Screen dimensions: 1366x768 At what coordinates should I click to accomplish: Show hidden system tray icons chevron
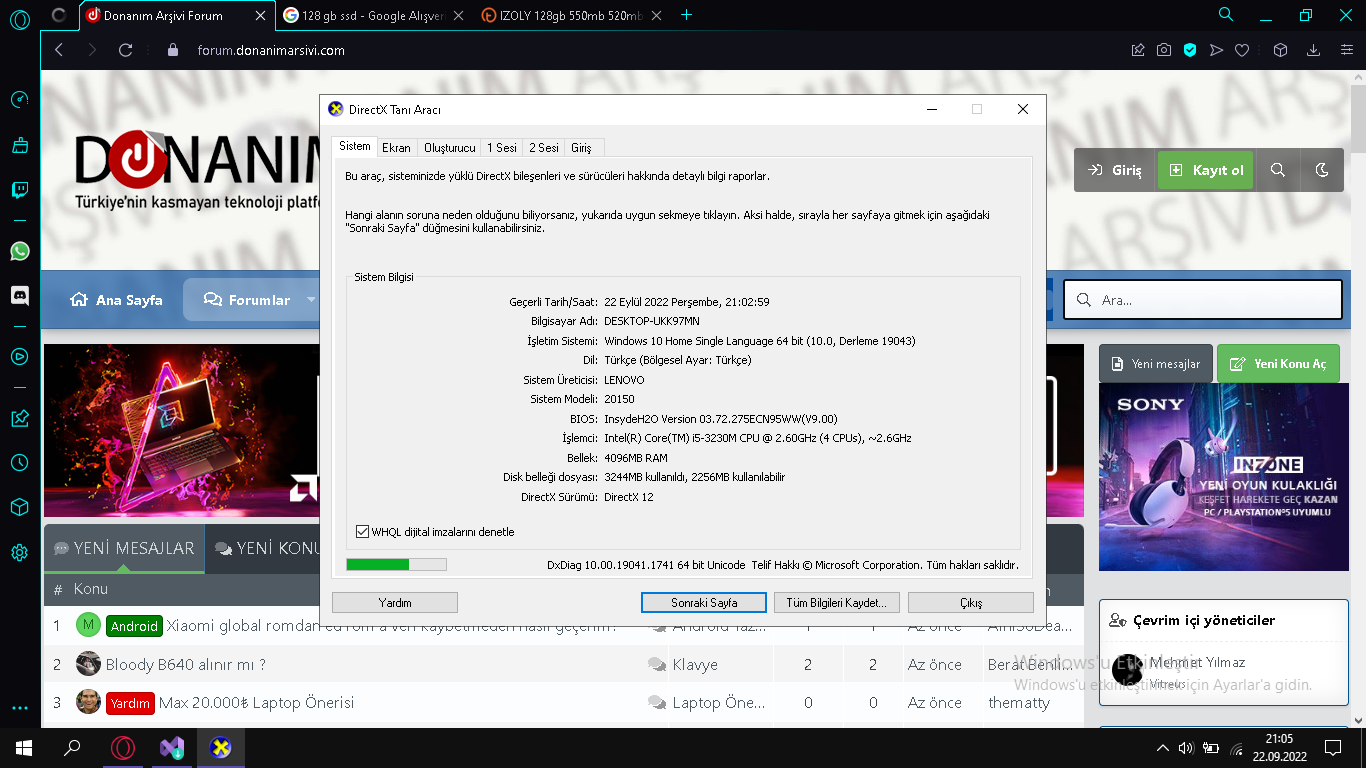pyautogui.click(x=1162, y=748)
